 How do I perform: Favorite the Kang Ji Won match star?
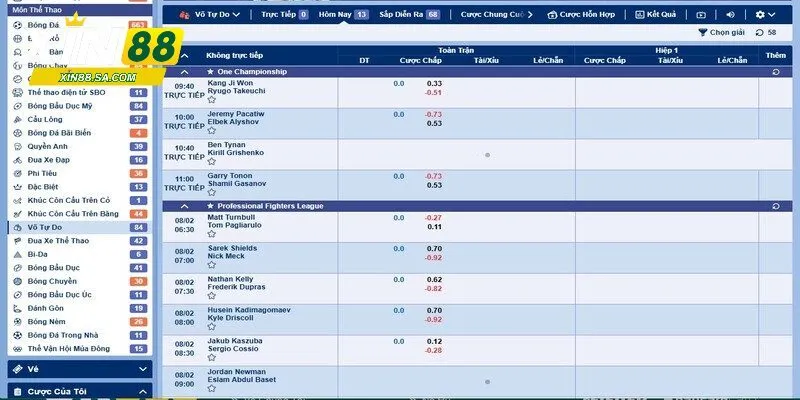pos(212,100)
